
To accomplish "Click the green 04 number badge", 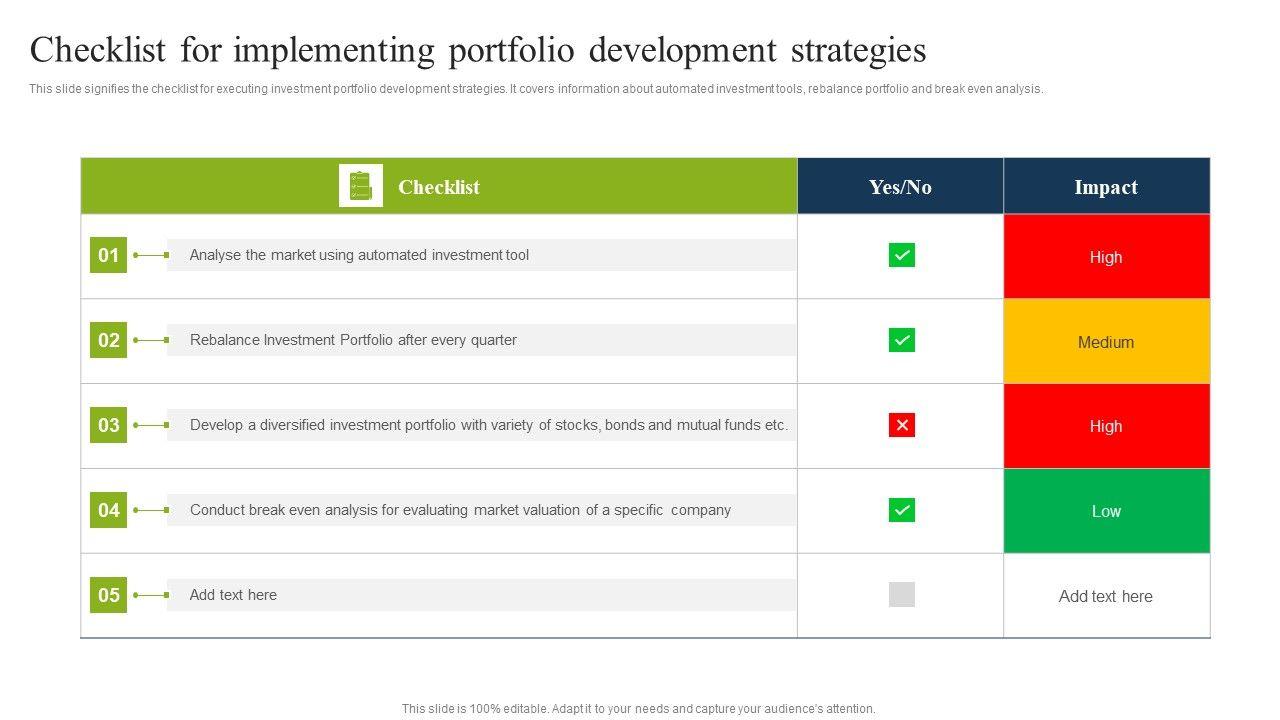I will (x=108, y=510).
